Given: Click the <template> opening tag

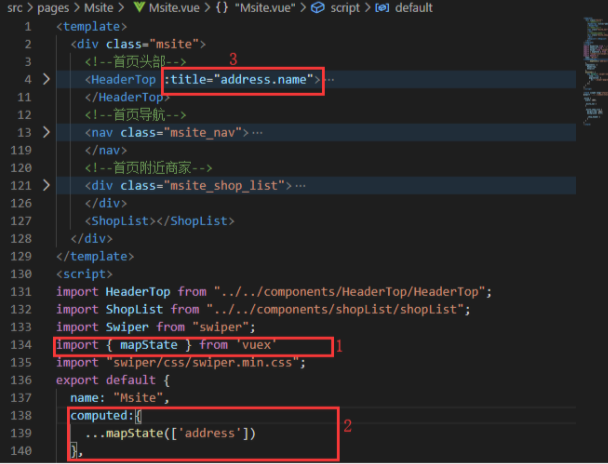Looking at the screenshot, I should (92, 26).
